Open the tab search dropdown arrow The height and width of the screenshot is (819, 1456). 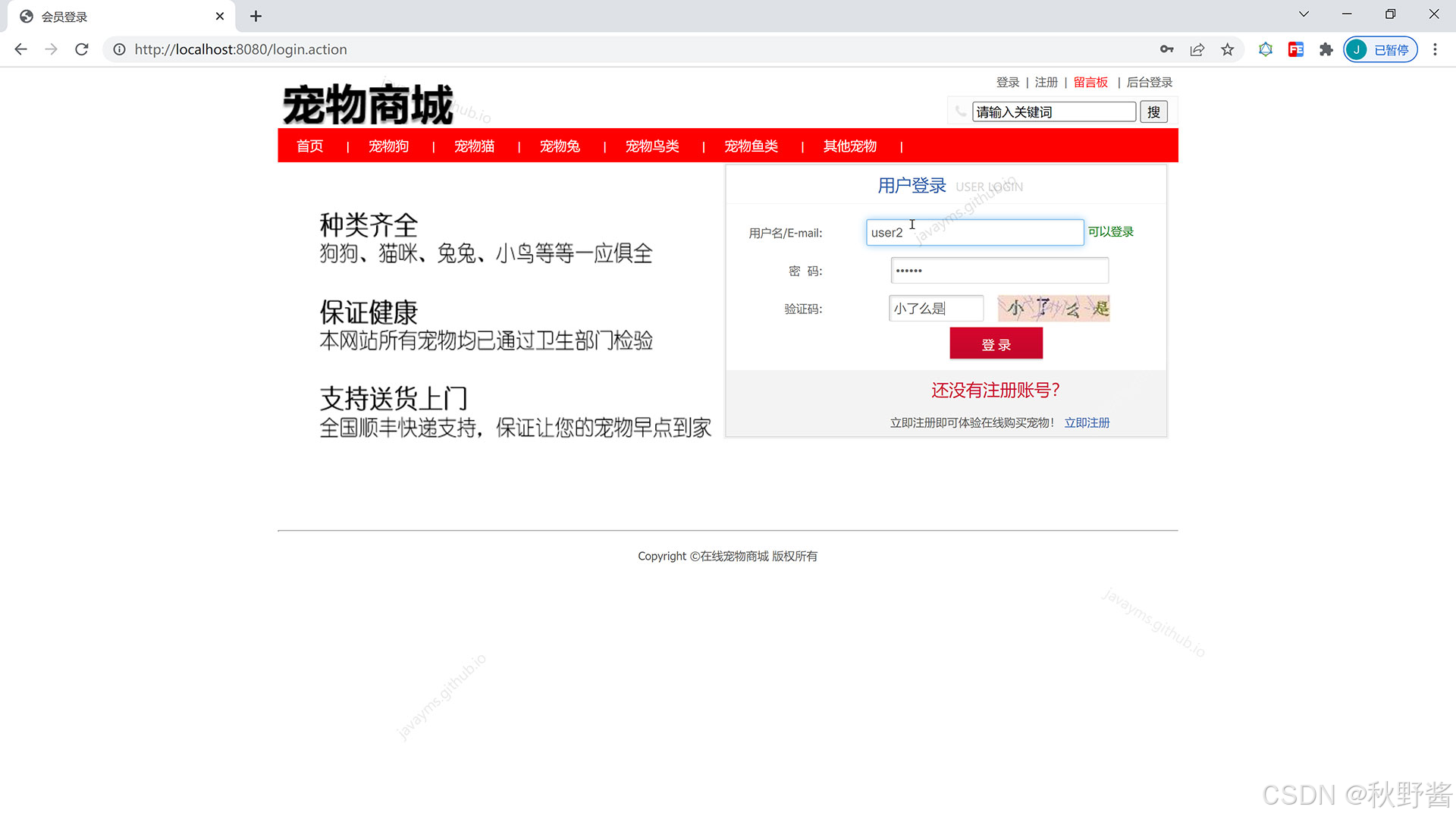point(1304,14)
